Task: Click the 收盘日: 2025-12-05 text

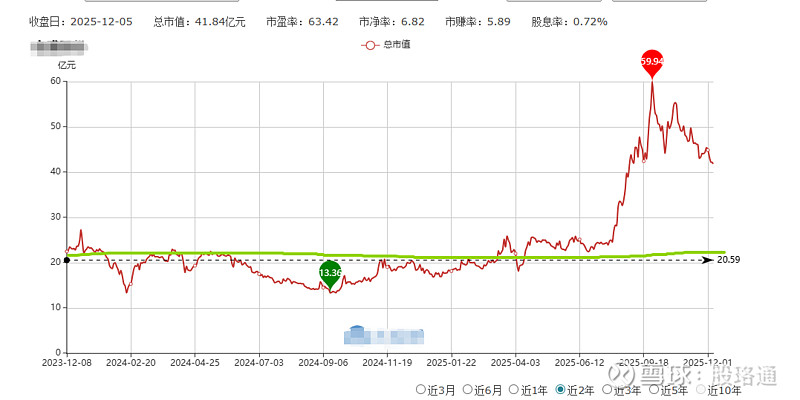Action: coord(81,22)
